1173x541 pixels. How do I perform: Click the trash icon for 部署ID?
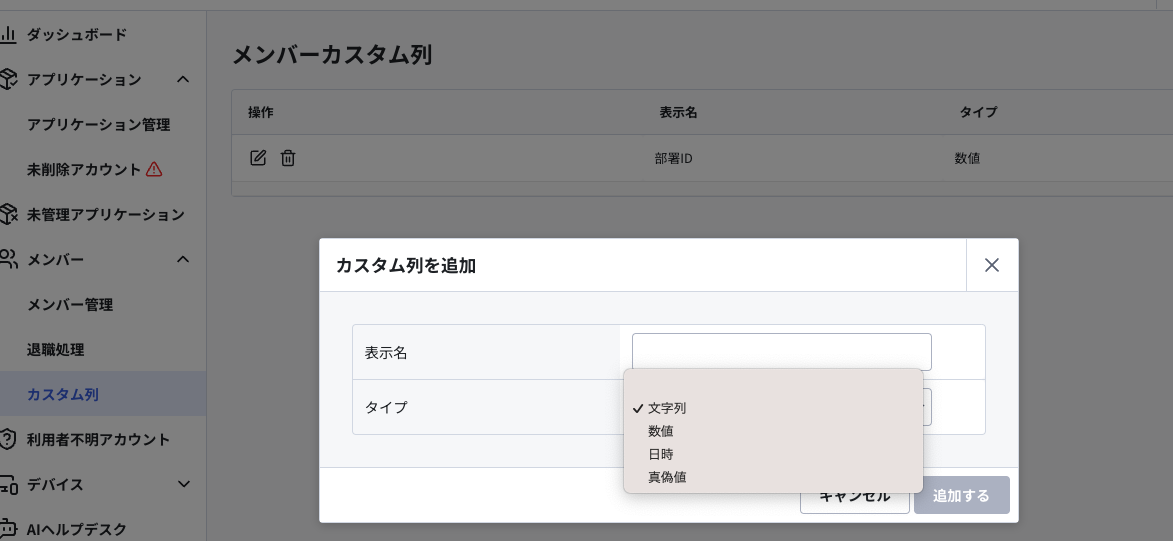(288, 158)
